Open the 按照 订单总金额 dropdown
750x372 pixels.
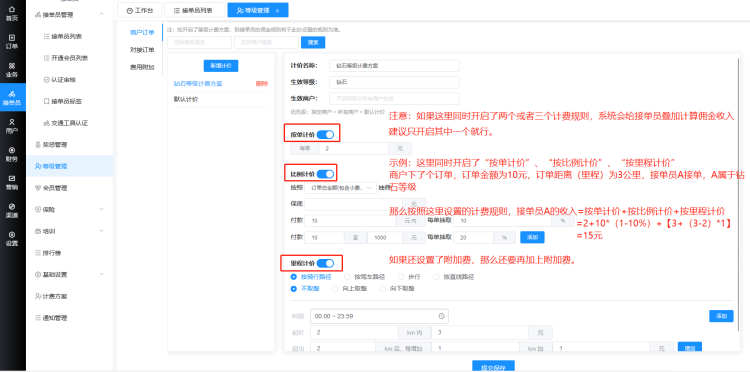click(340, 188)
